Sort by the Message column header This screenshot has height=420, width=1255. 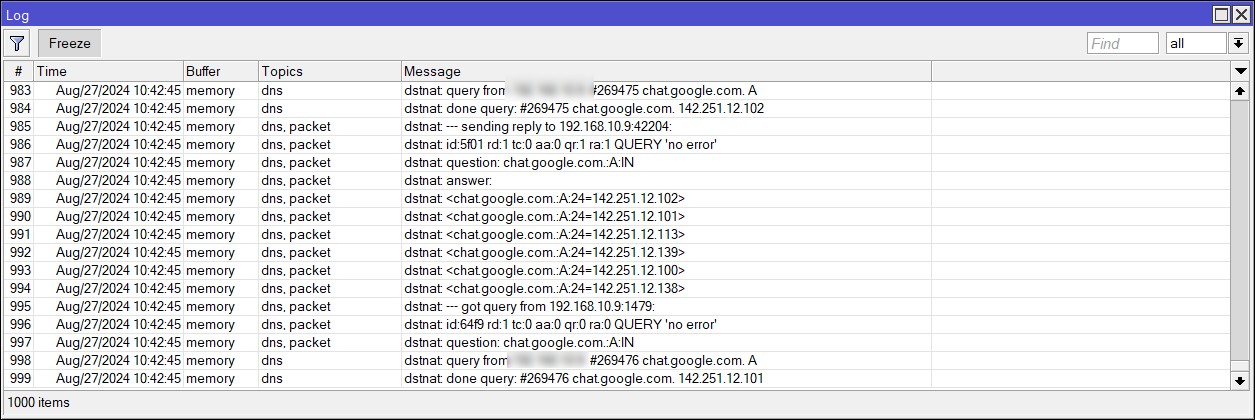[x=665, y=71]
